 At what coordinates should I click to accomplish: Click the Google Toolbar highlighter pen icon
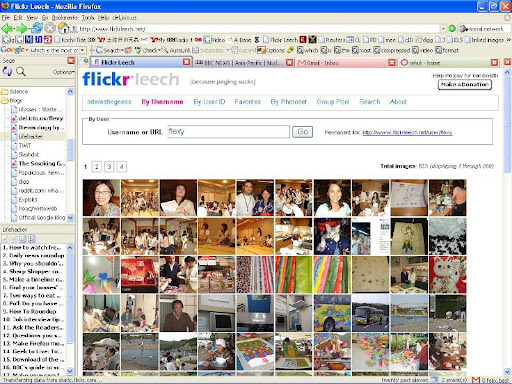290,50
